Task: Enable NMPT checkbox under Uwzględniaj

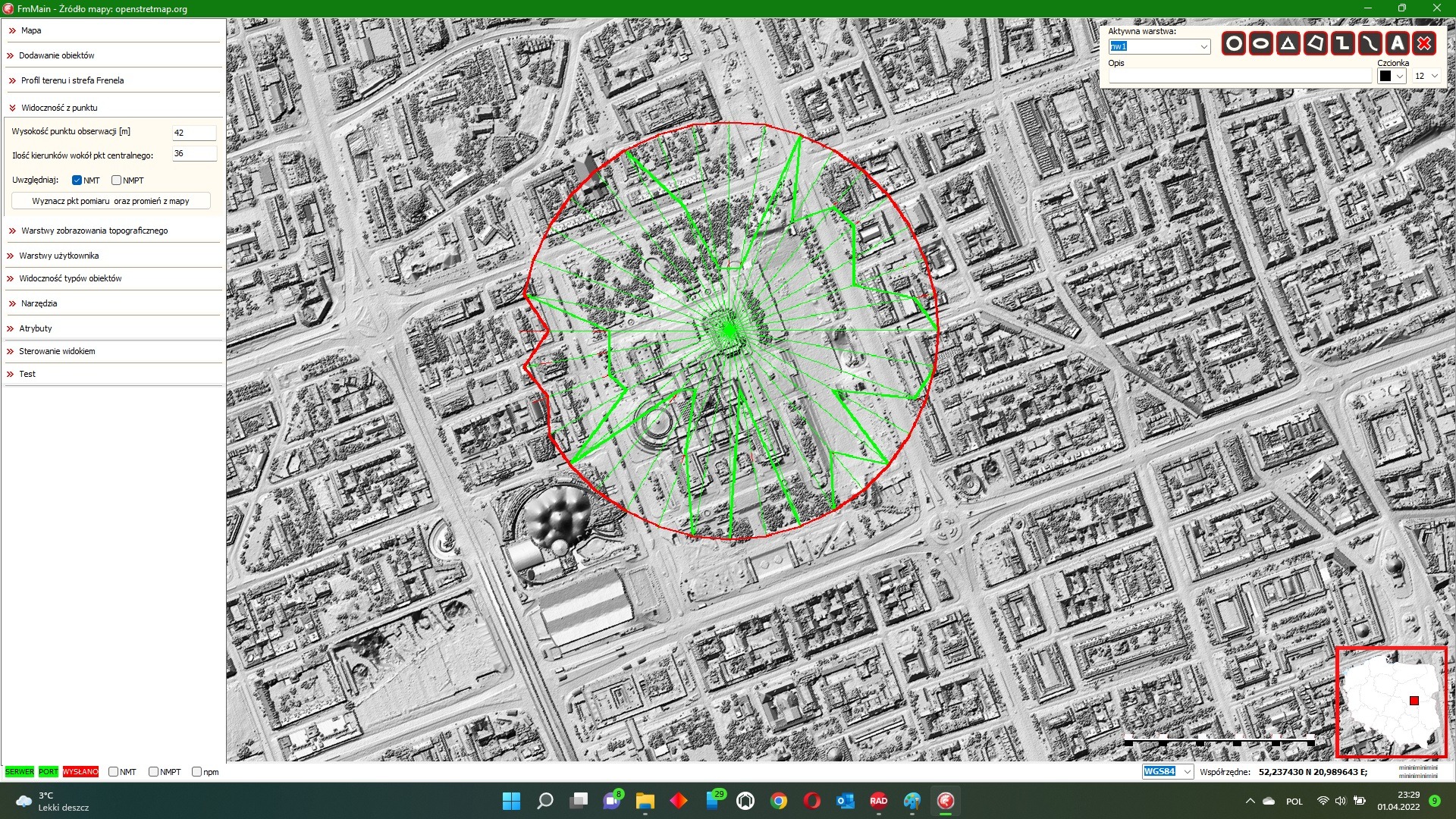Action: tap(116, 180)
